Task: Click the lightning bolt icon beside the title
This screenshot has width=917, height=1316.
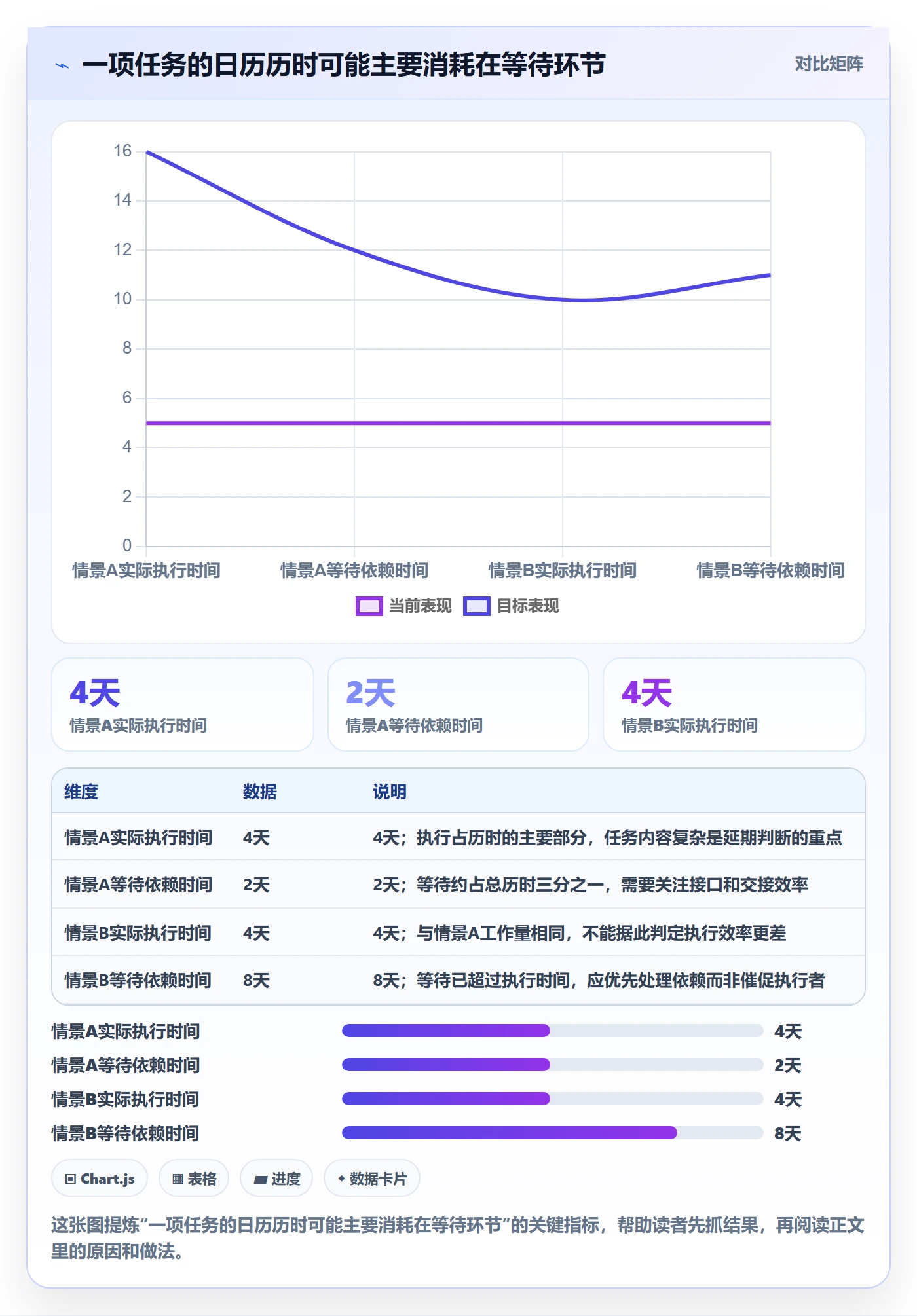Action: pyautogui.click(x=62, y=65)
